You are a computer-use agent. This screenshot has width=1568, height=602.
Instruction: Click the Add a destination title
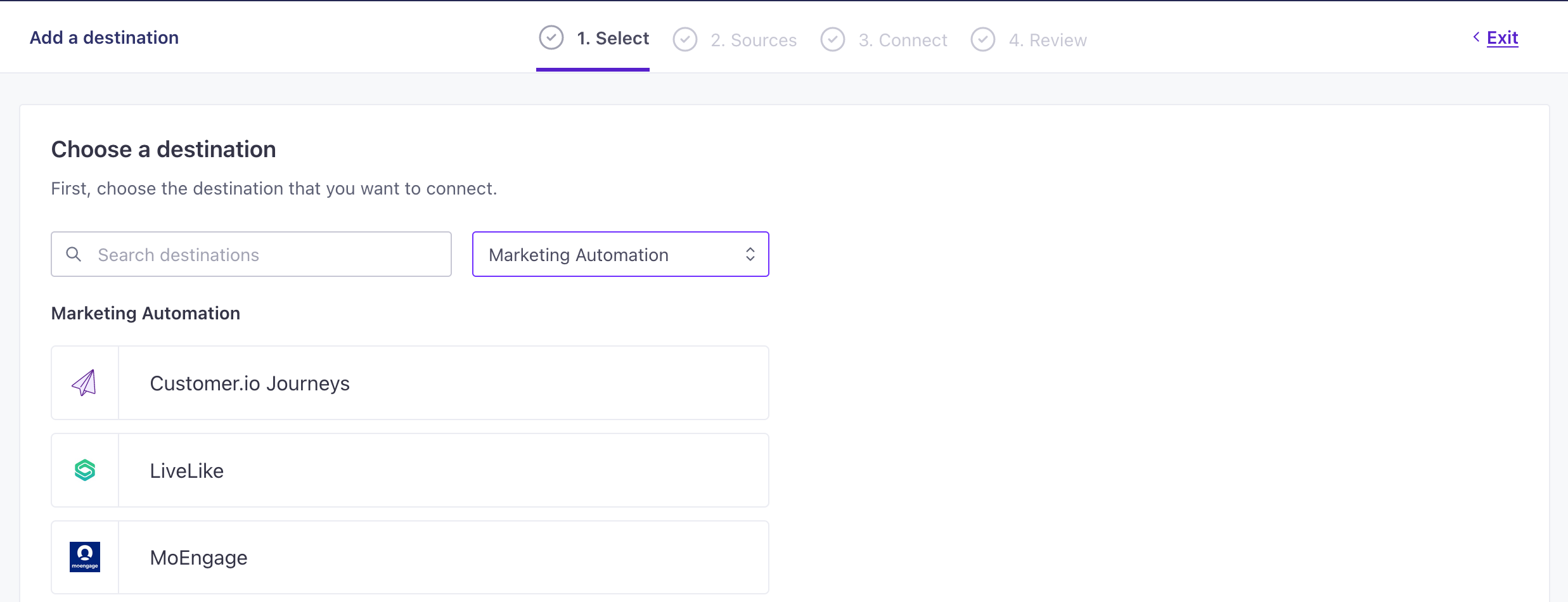pyautogui.click(x=104, y=37)
